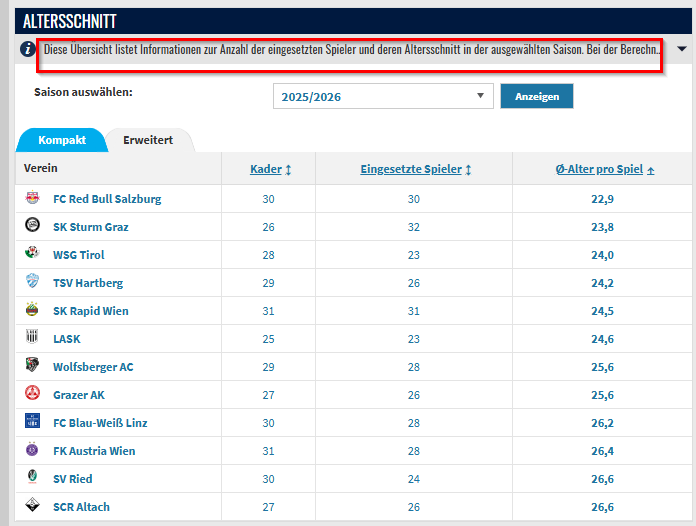
Task: Click the FC Blau-Weiß Linz crest
Action: [x=32, y=422]
